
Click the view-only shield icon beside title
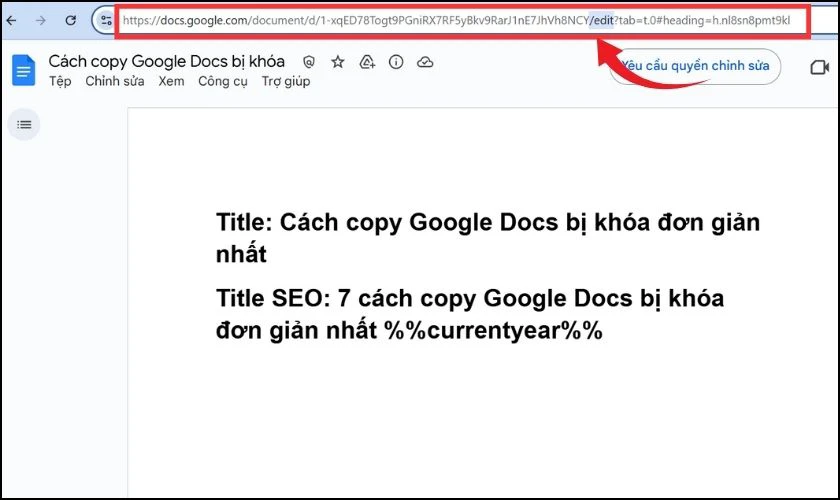coord(309,62)
